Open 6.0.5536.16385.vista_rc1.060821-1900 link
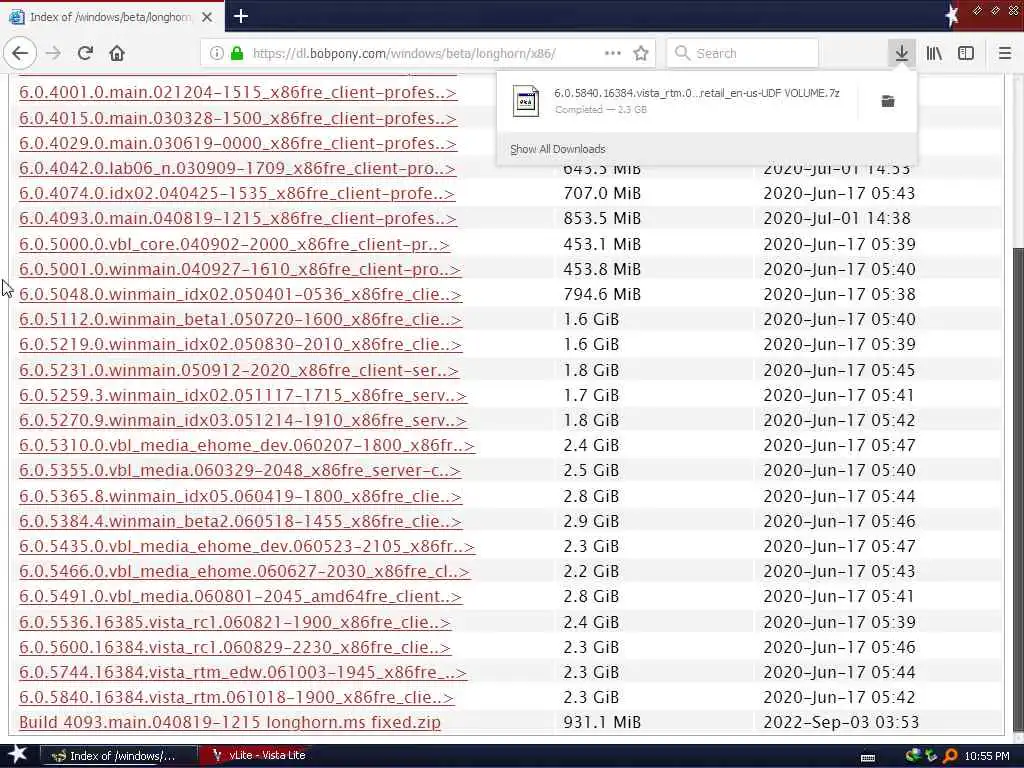1024x768 pixels. coord(235,622)
